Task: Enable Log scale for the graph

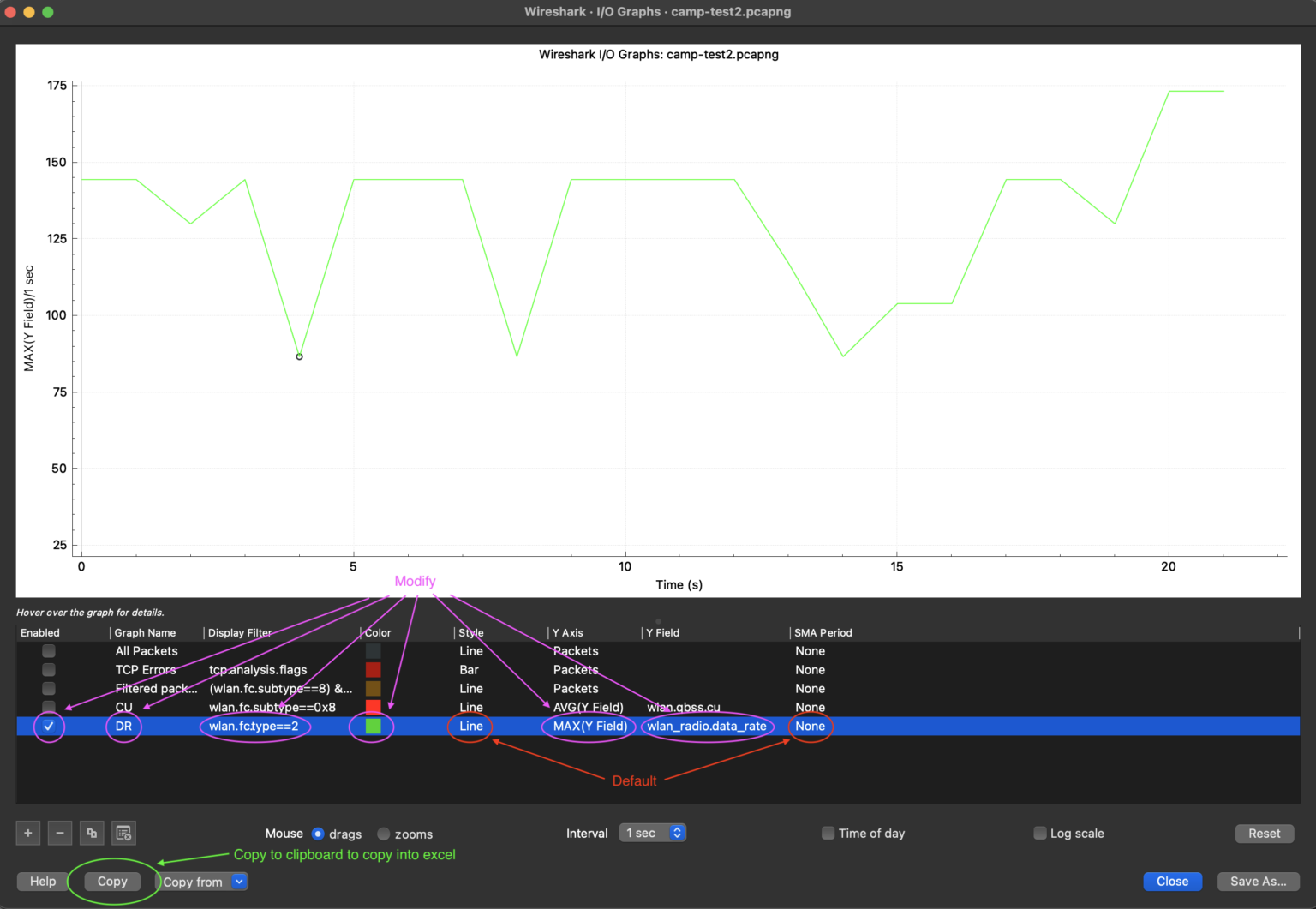Action: [1039, 833]
